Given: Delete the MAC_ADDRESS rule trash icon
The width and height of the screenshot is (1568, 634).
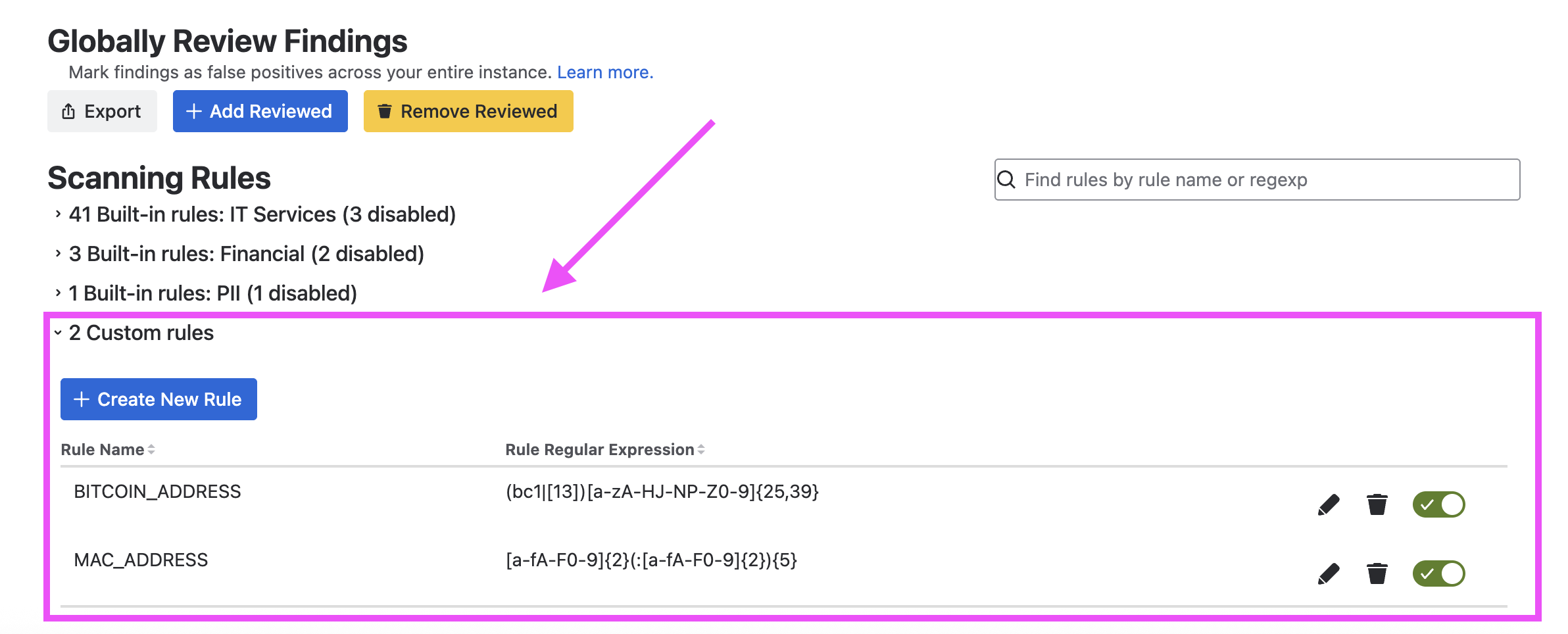Looking at the screenshot, I should pos(1377,573).
